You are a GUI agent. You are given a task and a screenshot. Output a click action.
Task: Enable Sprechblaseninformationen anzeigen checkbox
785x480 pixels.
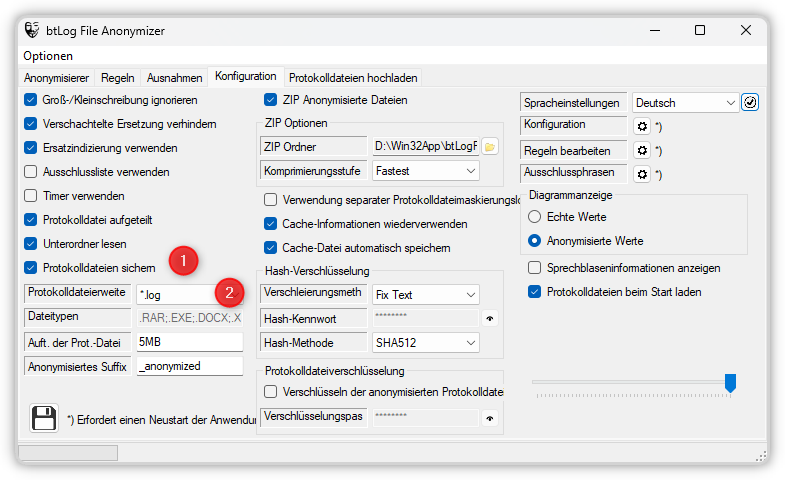pyautogui.click(x=536, y=268)
